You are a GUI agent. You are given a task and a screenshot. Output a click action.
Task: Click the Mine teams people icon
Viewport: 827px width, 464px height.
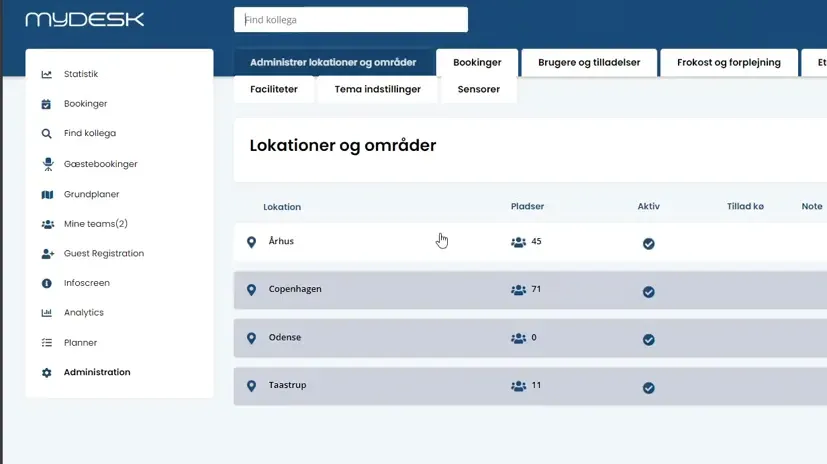[47, 224]
